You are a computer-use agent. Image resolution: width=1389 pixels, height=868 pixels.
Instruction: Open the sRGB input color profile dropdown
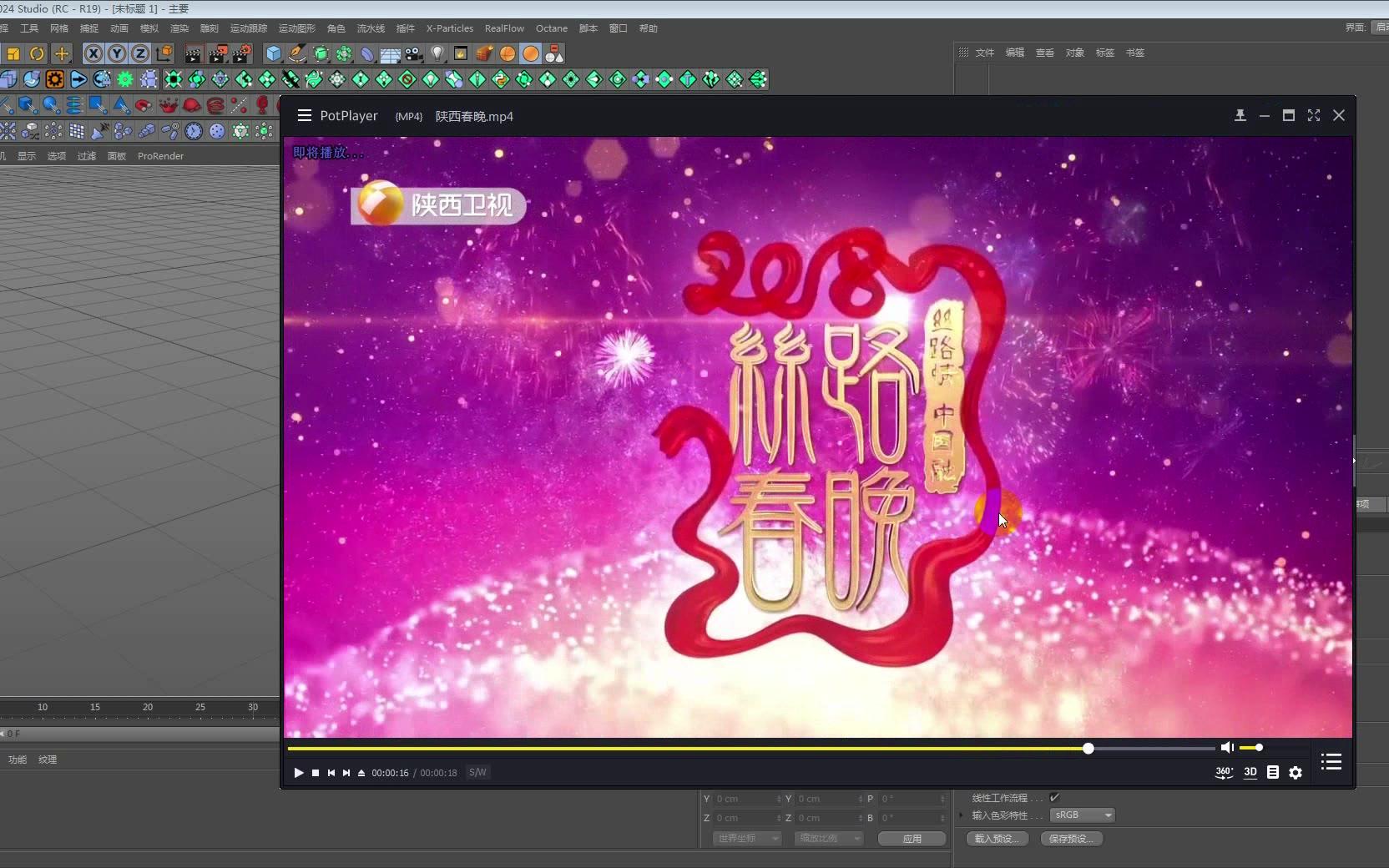pos(1083,815)
